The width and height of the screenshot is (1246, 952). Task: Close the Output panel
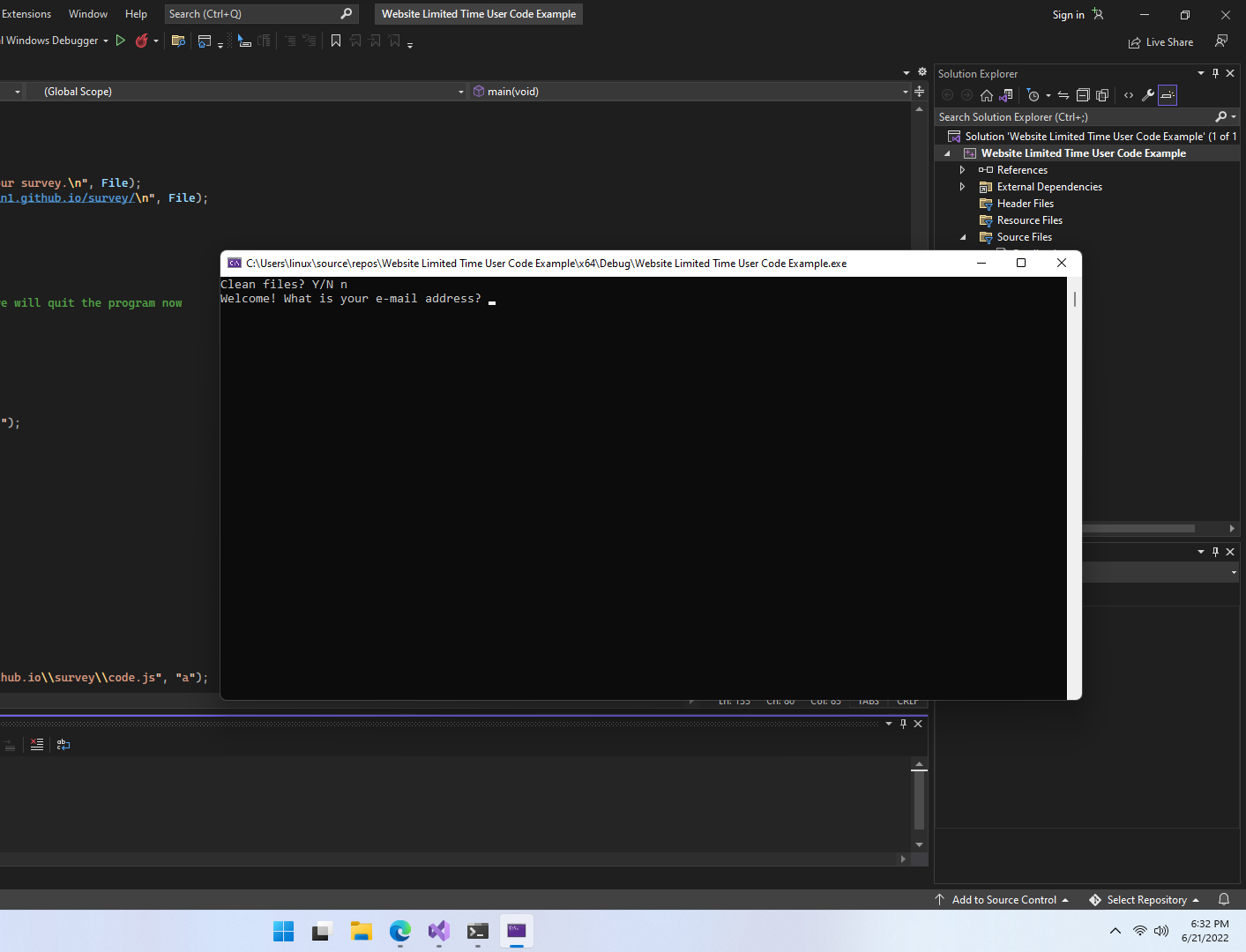click(918, 724)
